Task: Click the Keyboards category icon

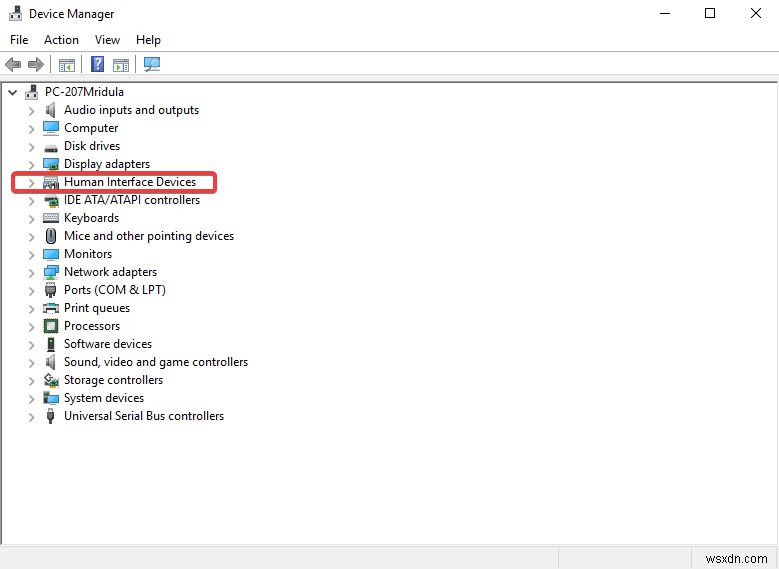Action: [51, 218]
